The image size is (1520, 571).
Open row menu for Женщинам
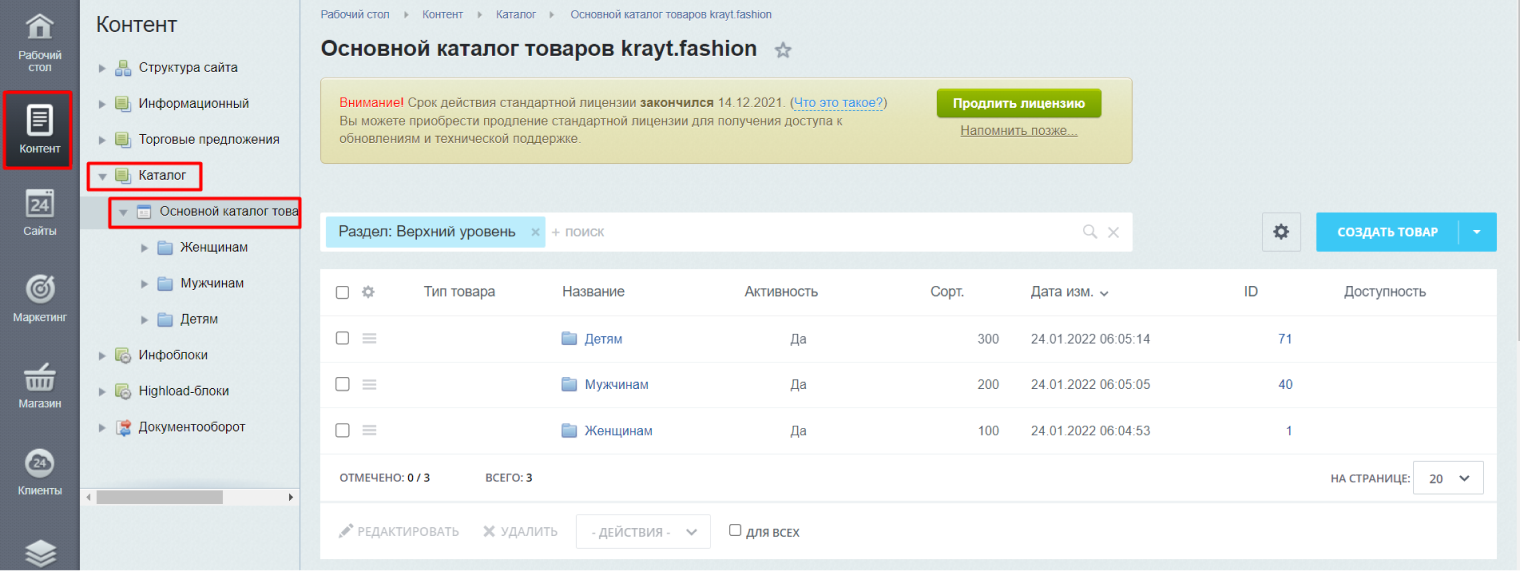[x=369, y=431]
